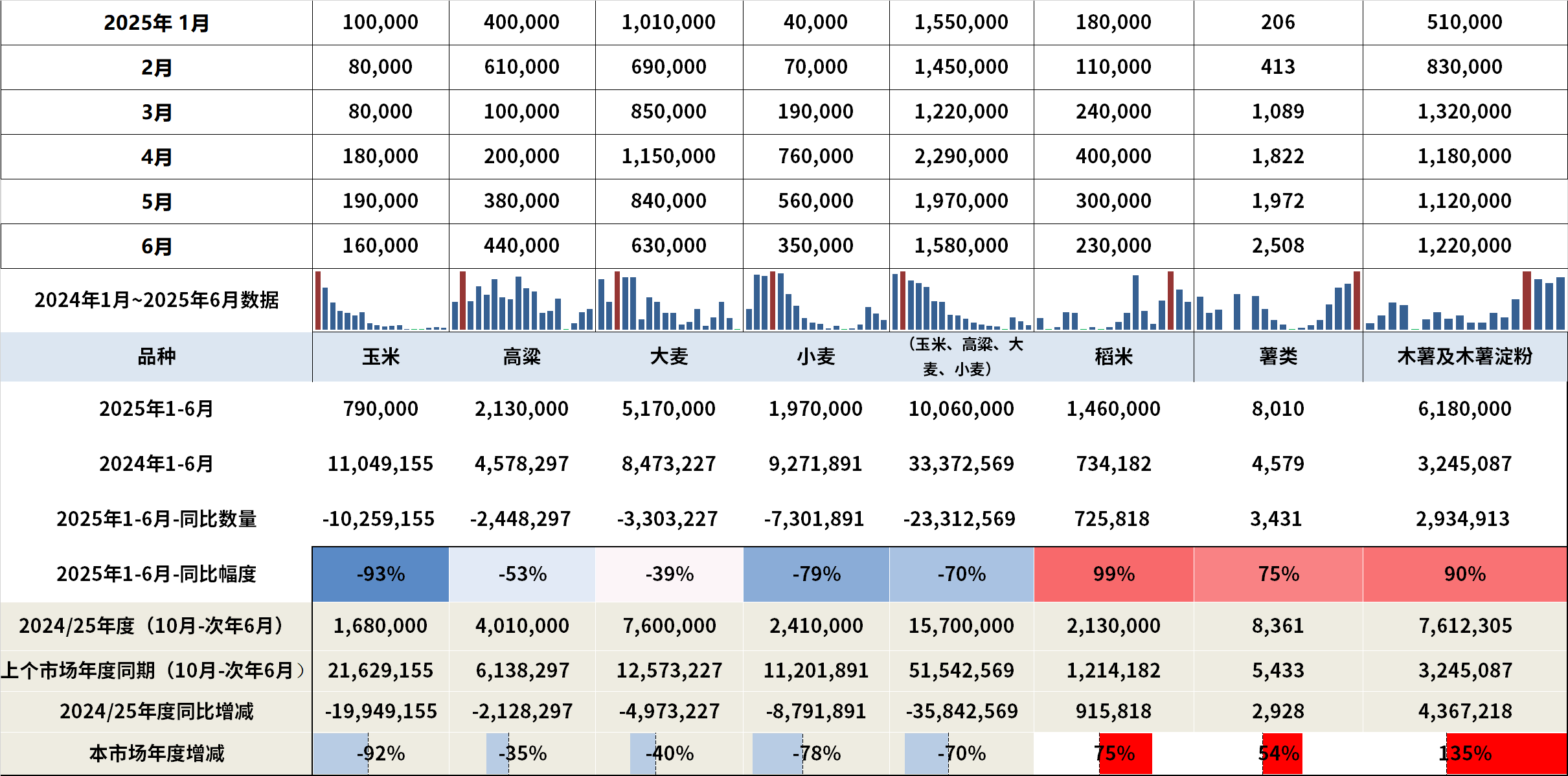This screenshot has height=776, width=1568.
Task: Click the red 99% cell
Action: coord(1113,574)
